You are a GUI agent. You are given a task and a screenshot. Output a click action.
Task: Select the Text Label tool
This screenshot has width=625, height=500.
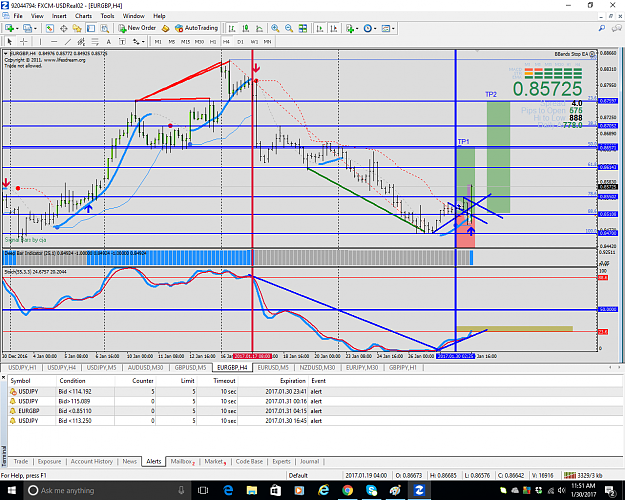(122, 41)
